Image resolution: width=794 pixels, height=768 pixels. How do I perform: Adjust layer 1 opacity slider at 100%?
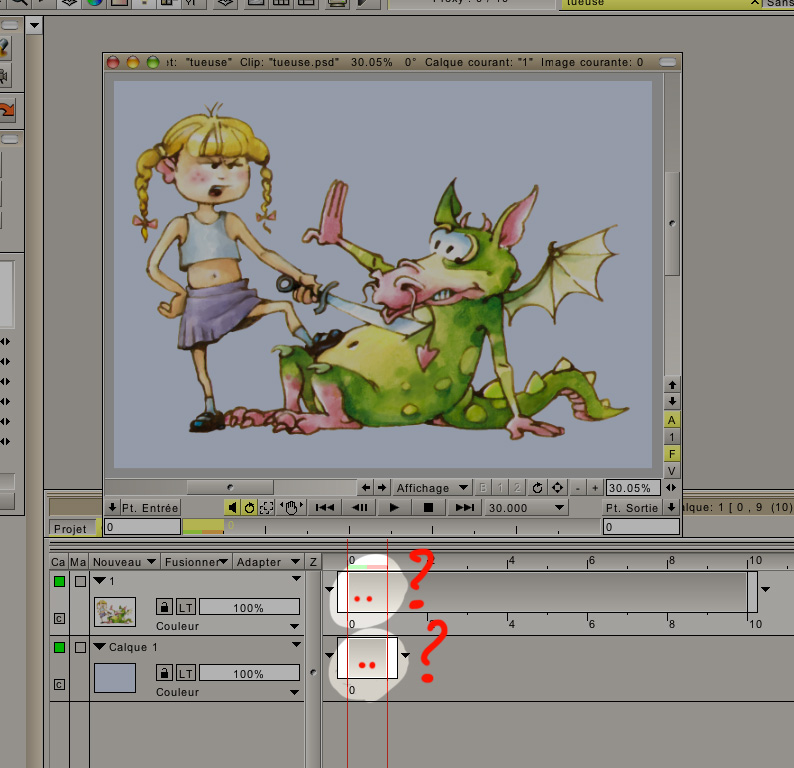click(x=249, y=607)
